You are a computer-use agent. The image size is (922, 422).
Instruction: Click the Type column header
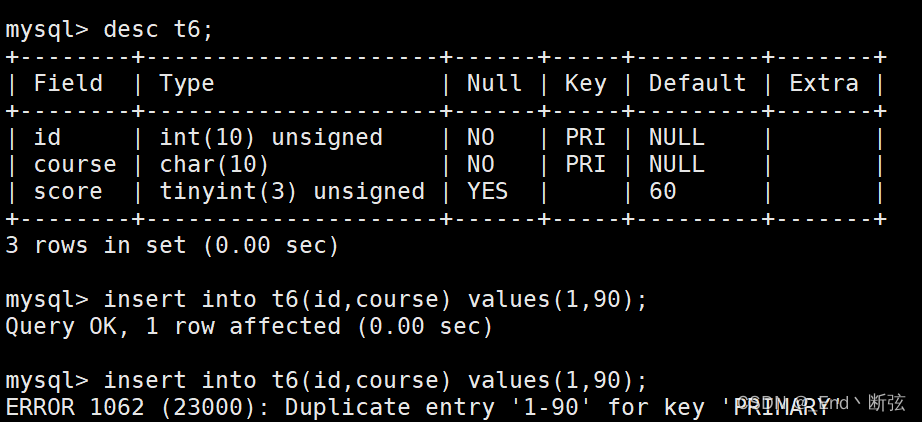pyautogui.click(x=187, y=83)
